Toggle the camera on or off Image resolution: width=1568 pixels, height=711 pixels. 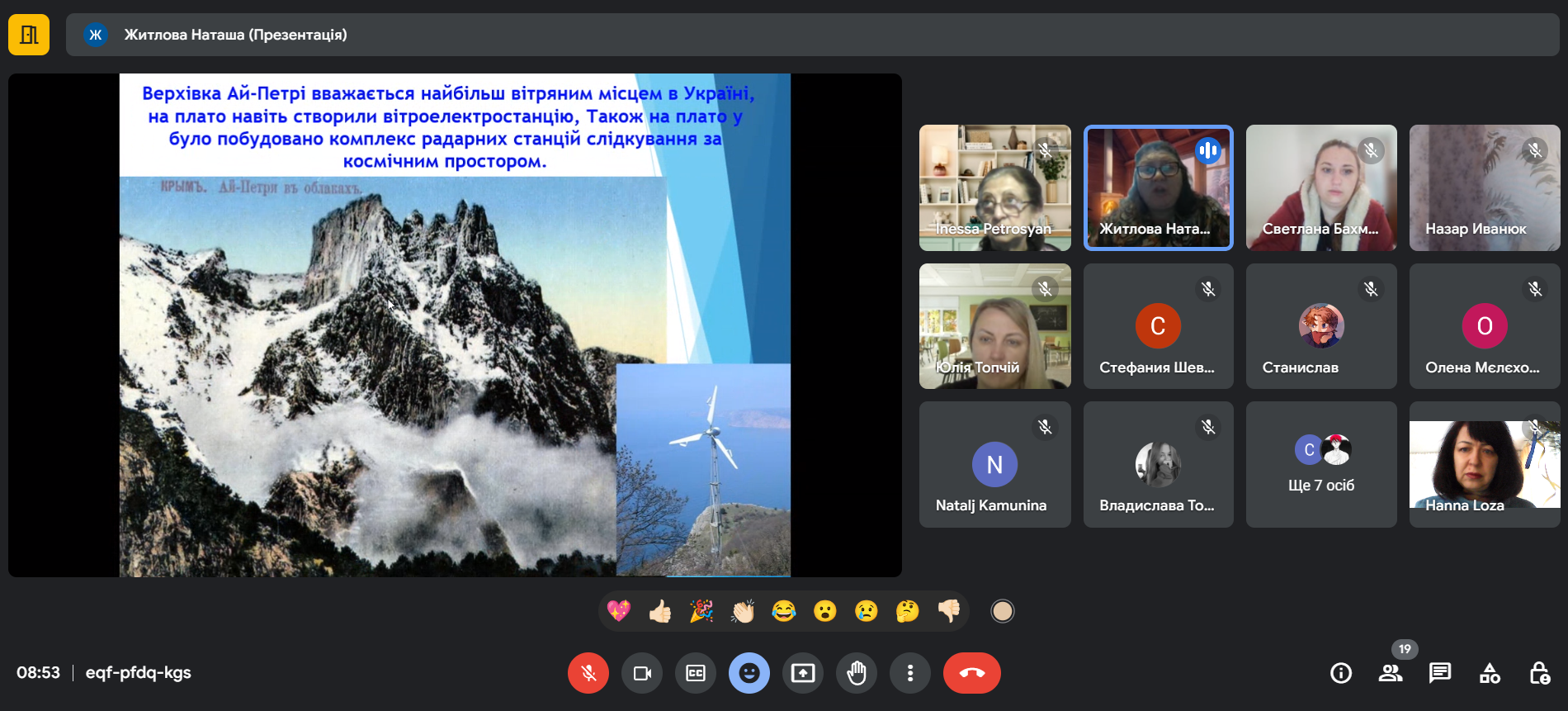point(641,673)
